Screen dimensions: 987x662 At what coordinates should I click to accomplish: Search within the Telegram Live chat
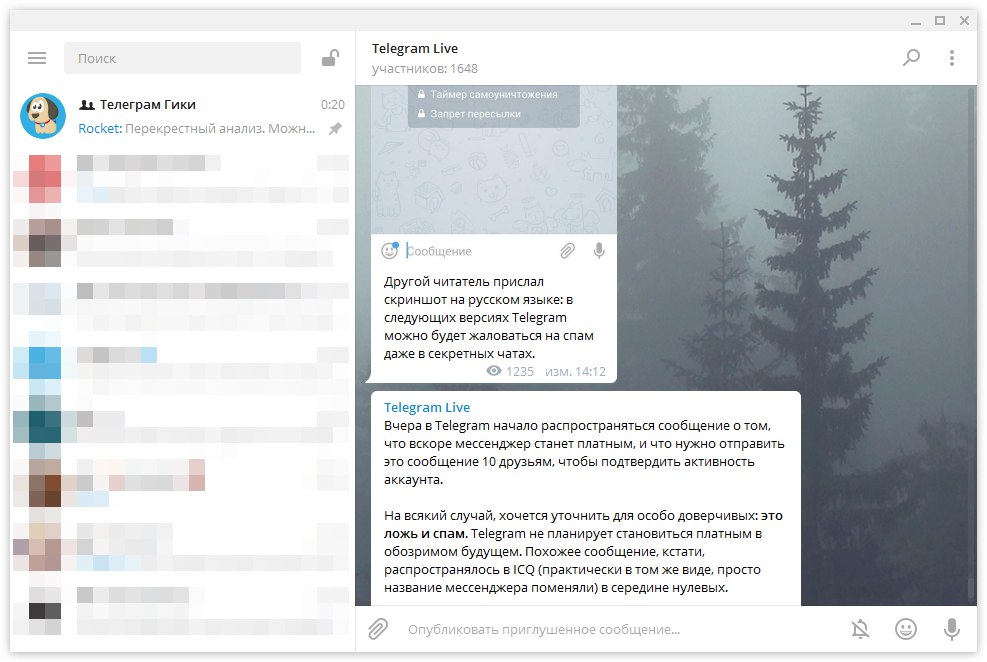click(x=911, y=58)
